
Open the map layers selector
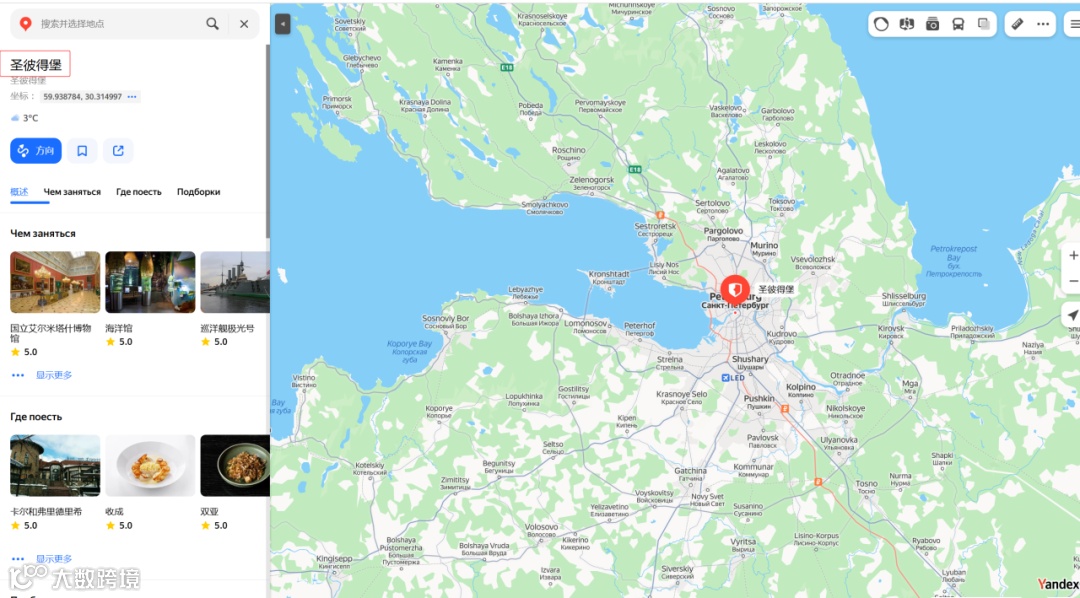pos(984,24)
